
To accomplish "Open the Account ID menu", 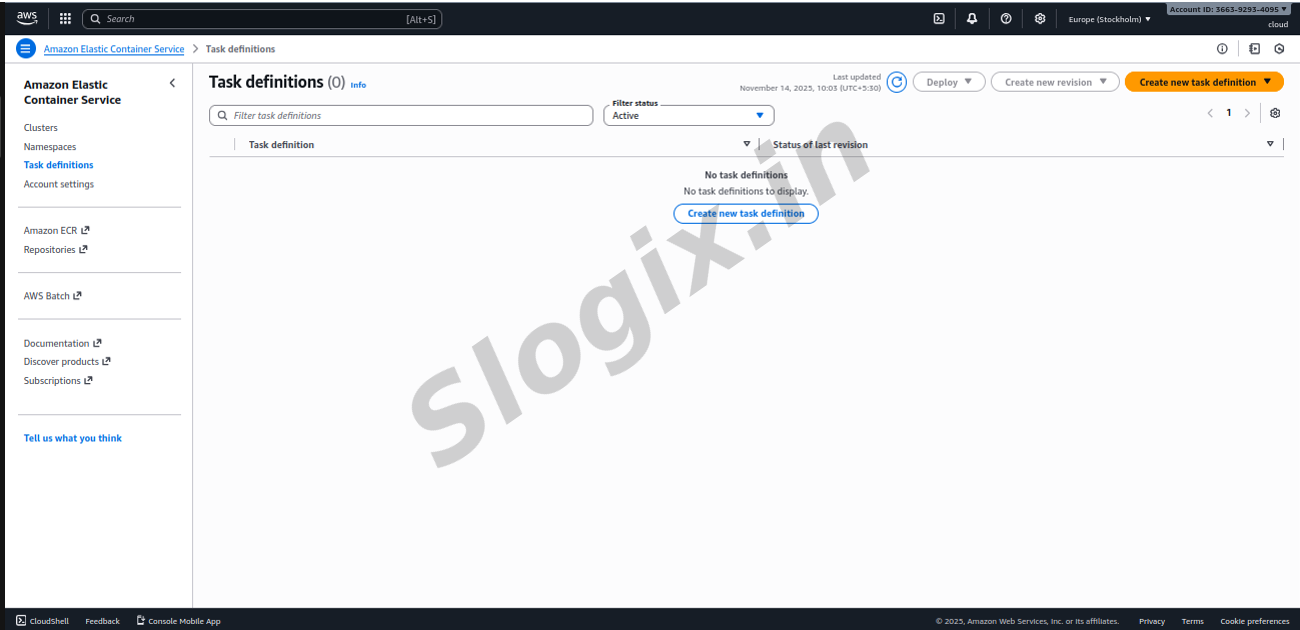I will click(1228, 9).
